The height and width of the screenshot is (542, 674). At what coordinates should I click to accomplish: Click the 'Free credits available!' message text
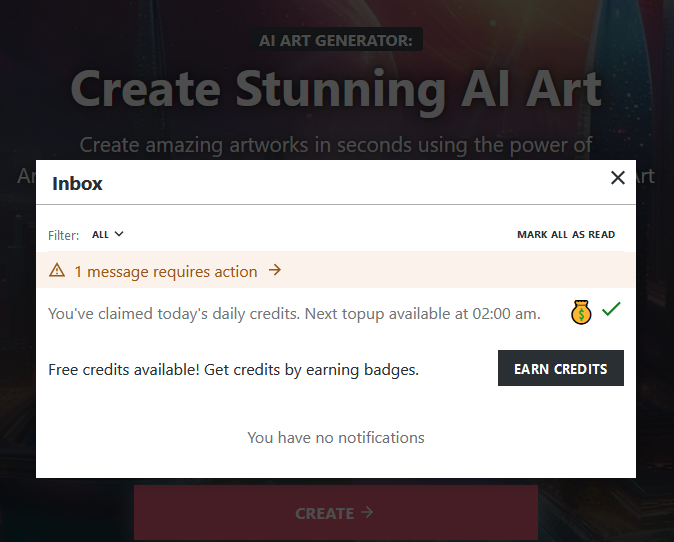(x=233, y=369)
